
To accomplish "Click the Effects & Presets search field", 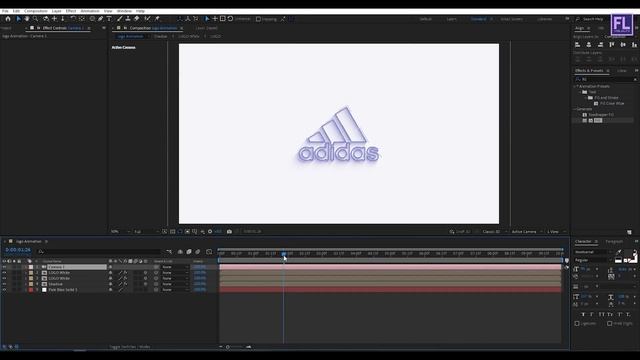I will [606, 79].
